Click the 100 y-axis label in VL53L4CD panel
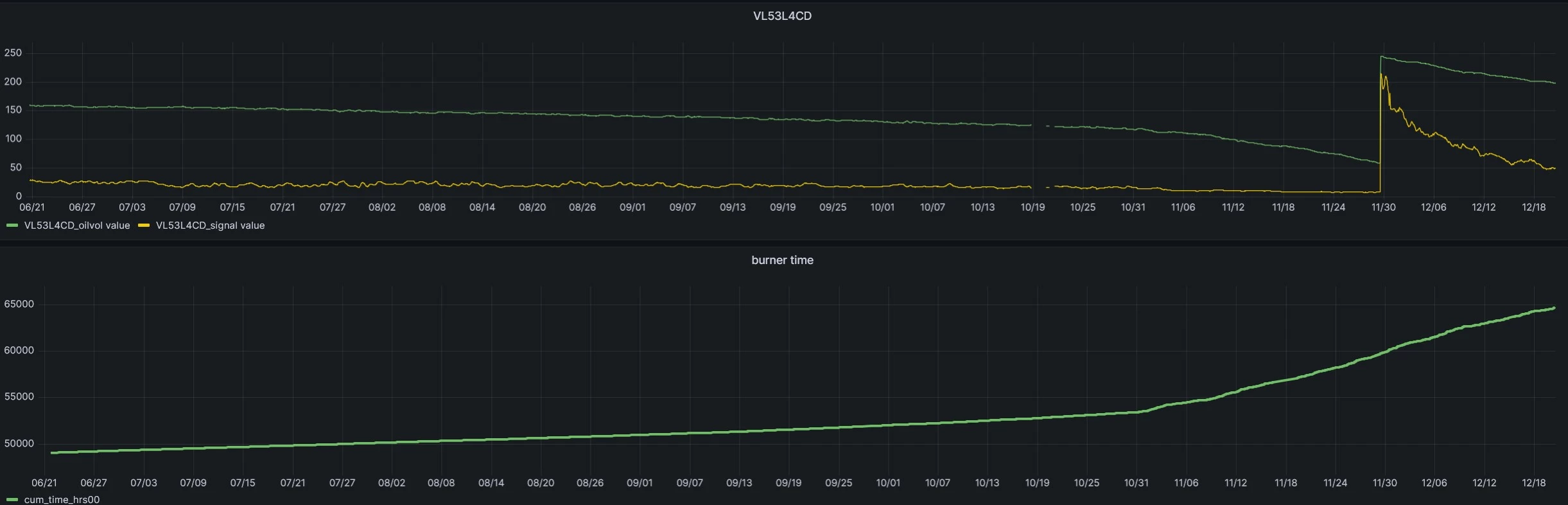 13,139
